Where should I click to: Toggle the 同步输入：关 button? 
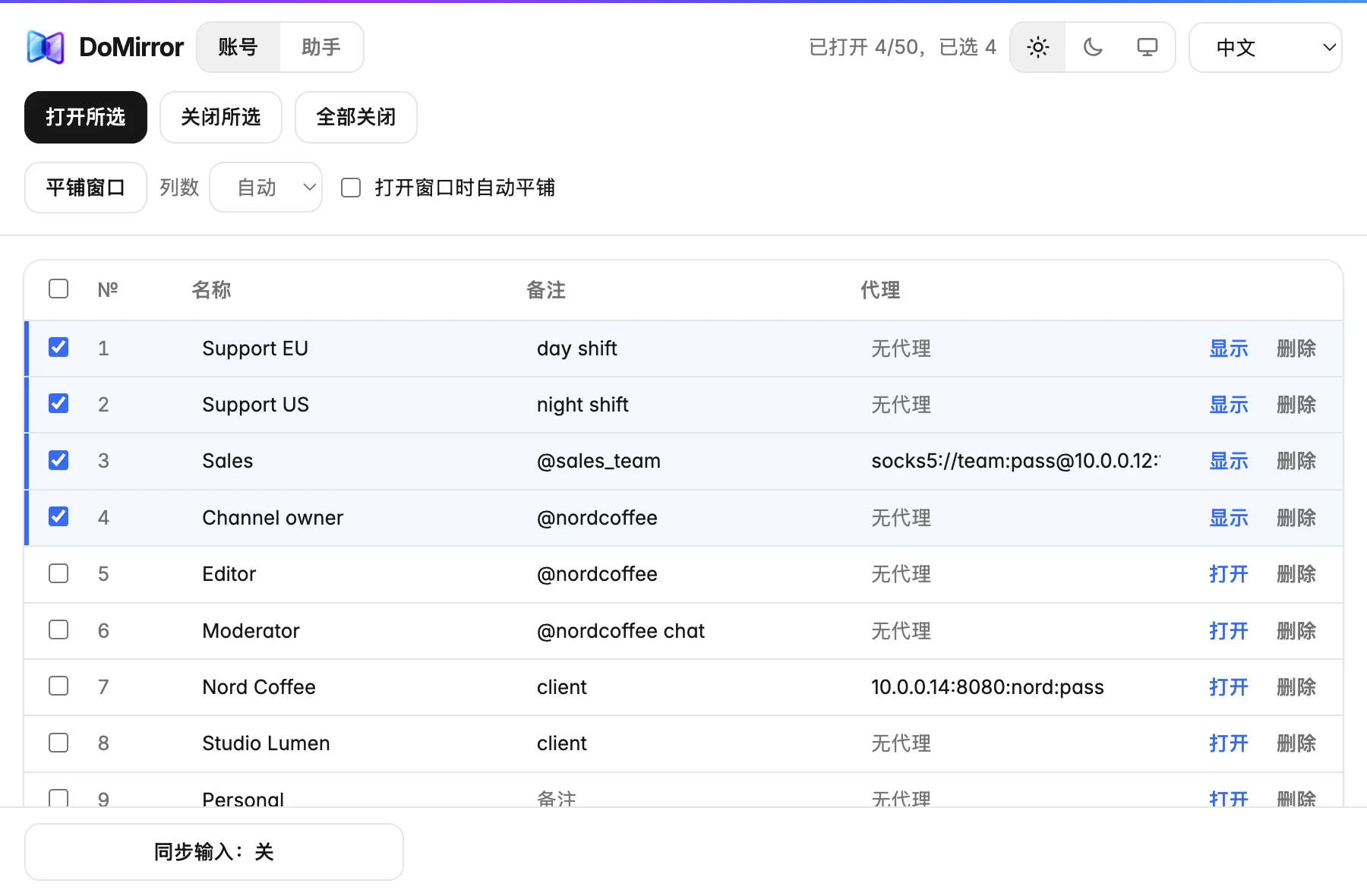[x=214, y=852]
